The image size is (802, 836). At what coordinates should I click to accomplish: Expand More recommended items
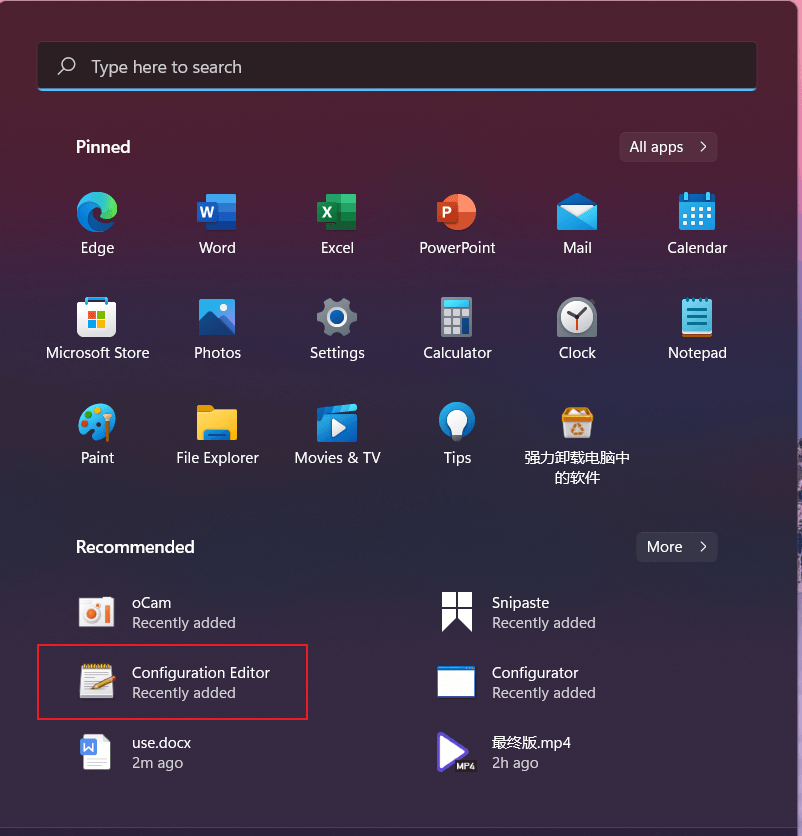(x=676, y=547)
